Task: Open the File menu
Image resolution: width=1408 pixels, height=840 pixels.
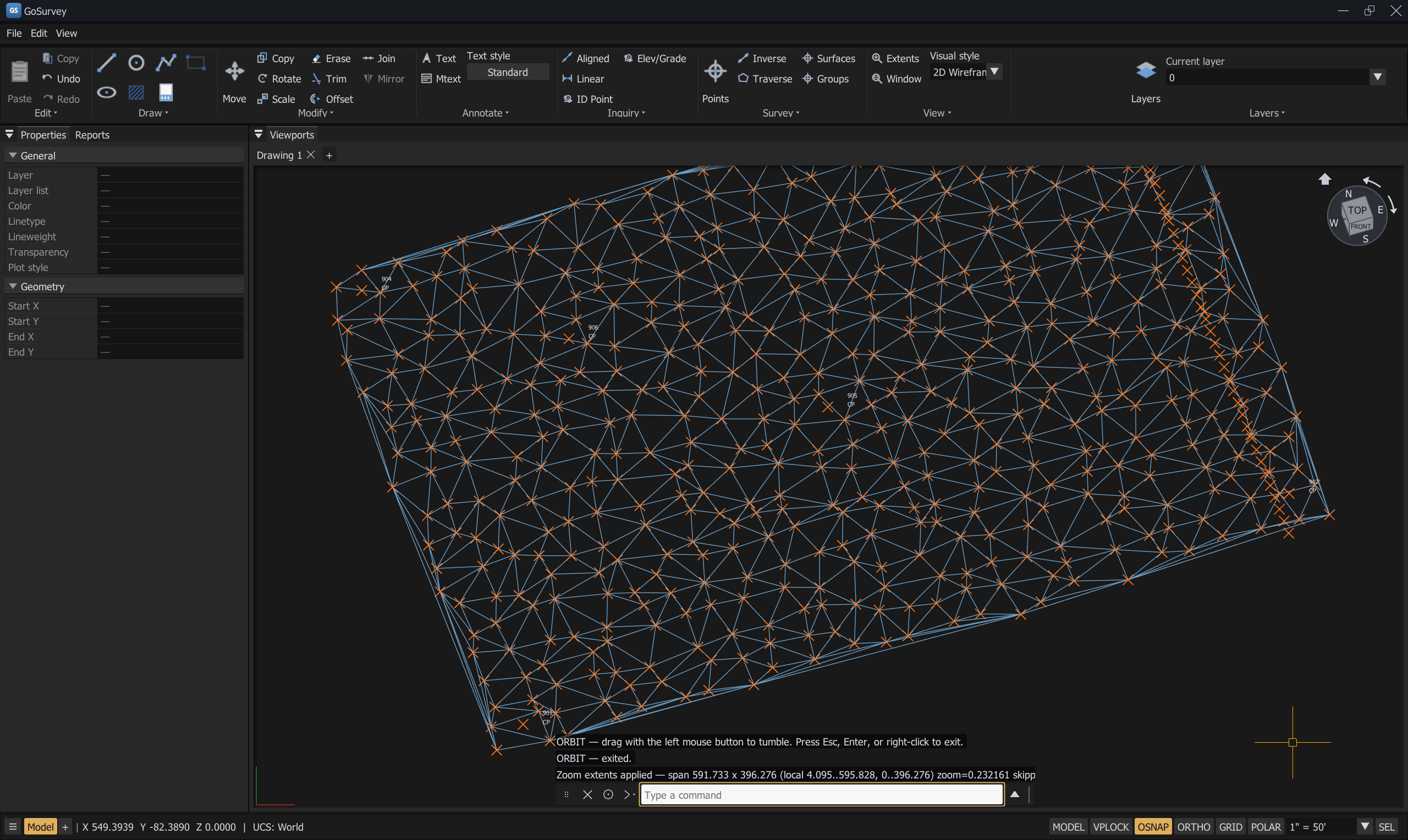Action: (x=14, y=33)
